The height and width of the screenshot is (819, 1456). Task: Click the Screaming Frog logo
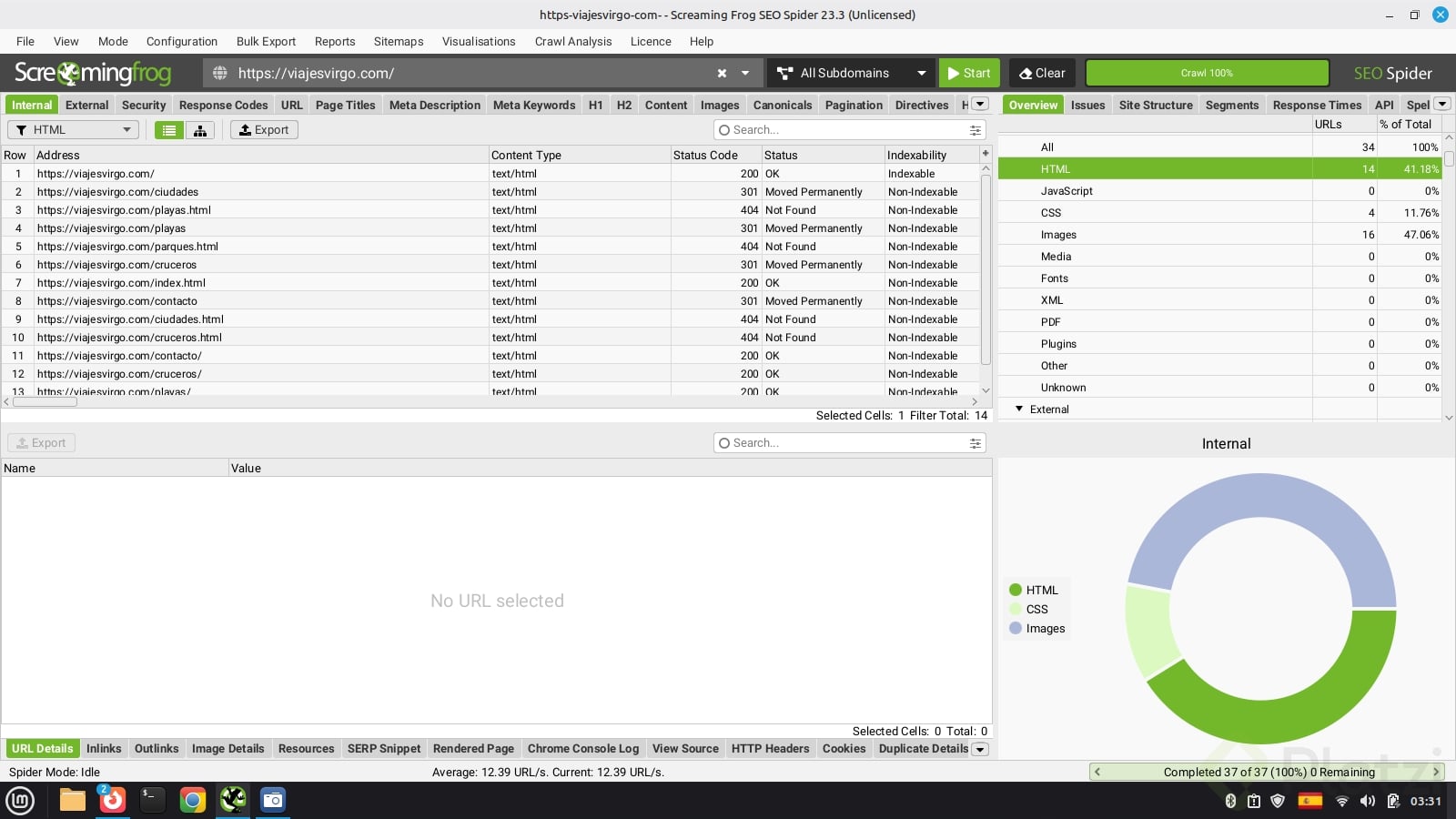93,73
